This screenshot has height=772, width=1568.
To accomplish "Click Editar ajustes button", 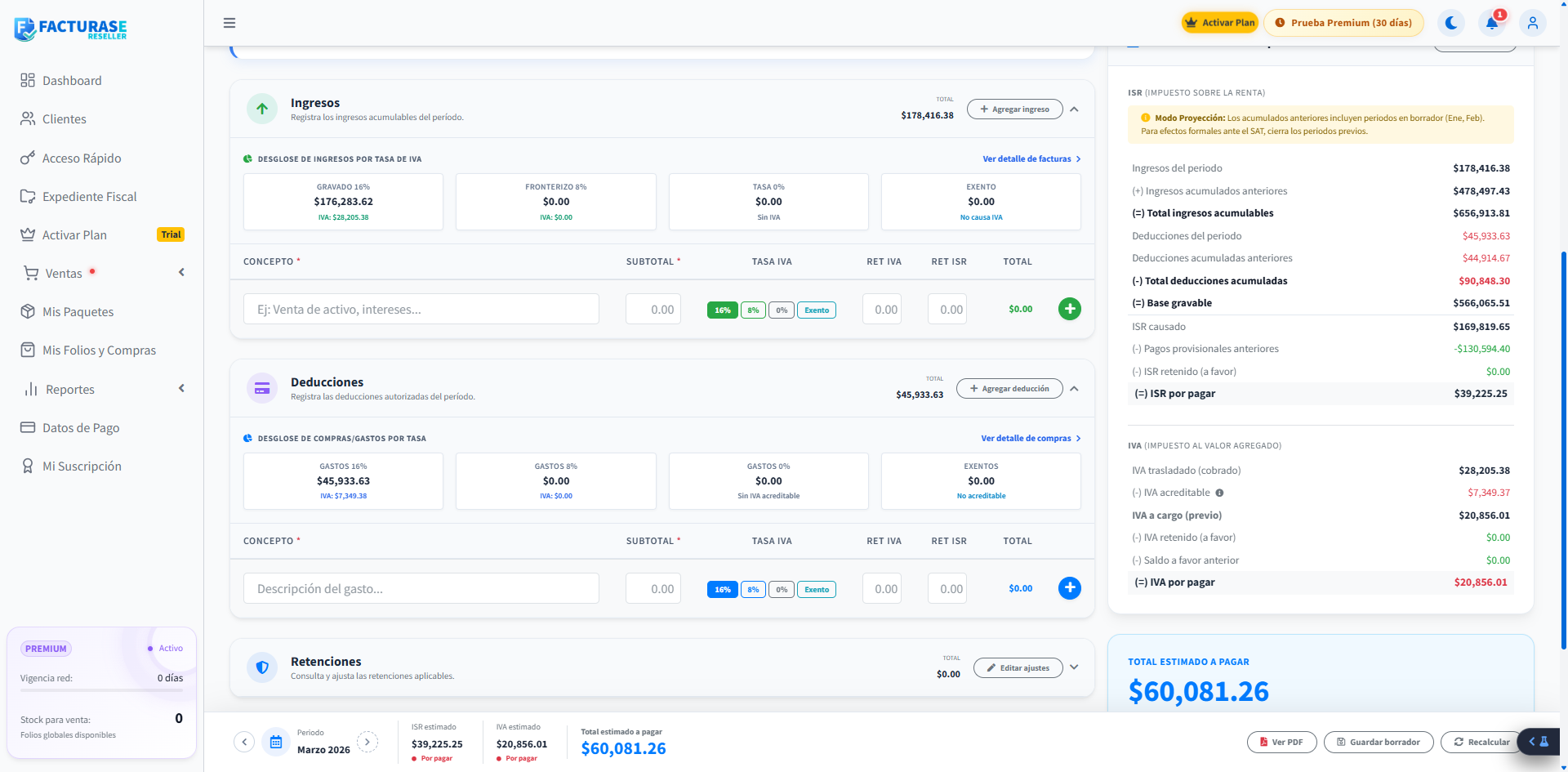I will click(1018, 668).
